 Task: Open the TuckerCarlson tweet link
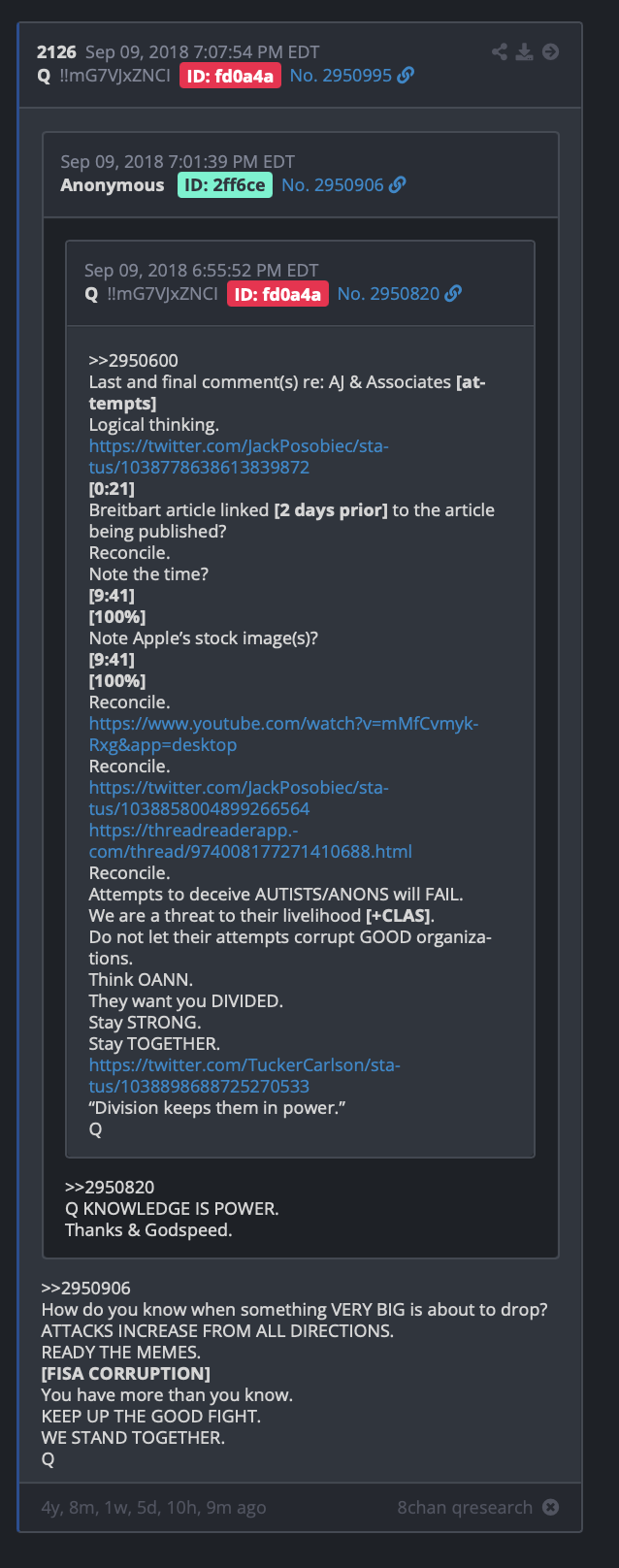click(244, 1076)
